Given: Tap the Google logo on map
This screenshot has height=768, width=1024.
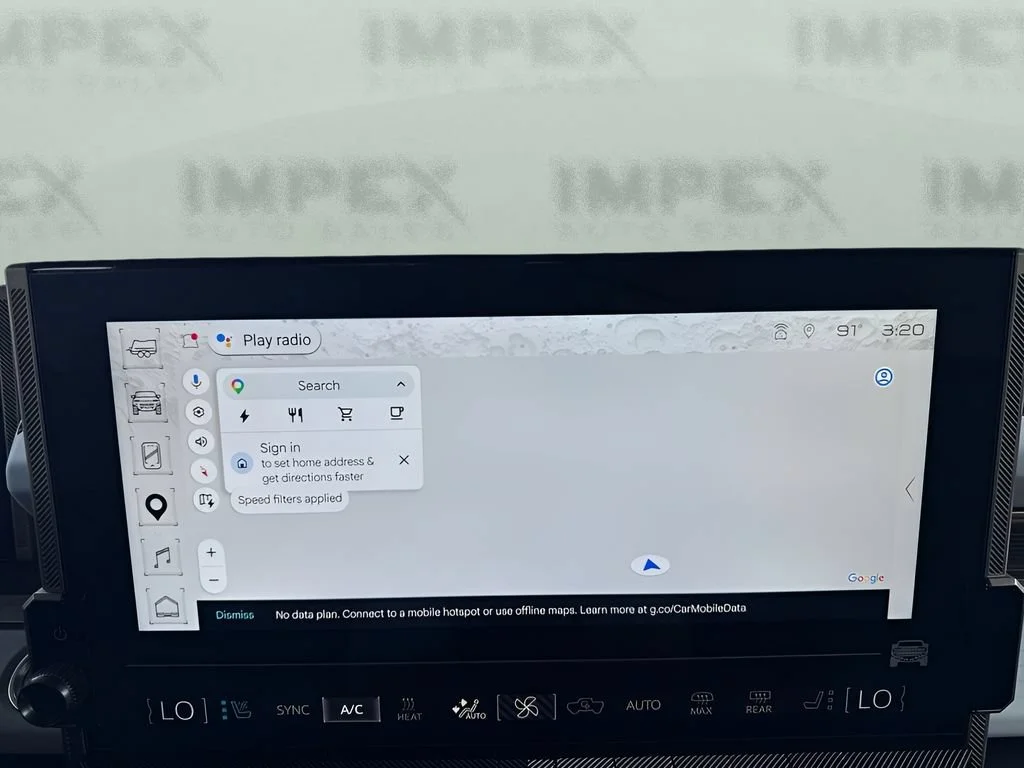Looking at the screenshot, I should click(x=866, y=578).
